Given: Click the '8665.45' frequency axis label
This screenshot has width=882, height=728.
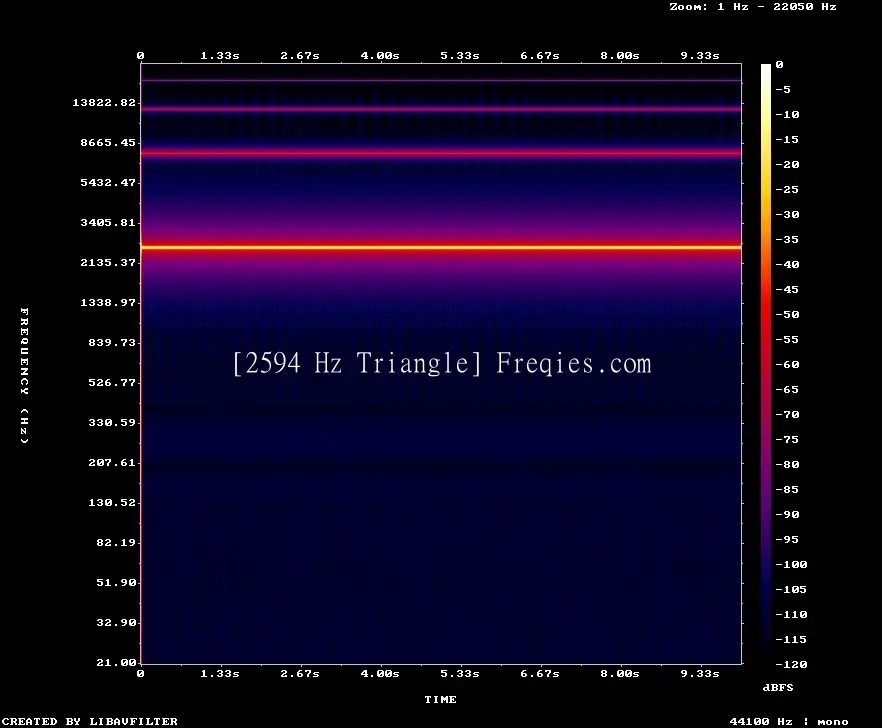Looking at the screenshot, I should [x=108, y=142].
